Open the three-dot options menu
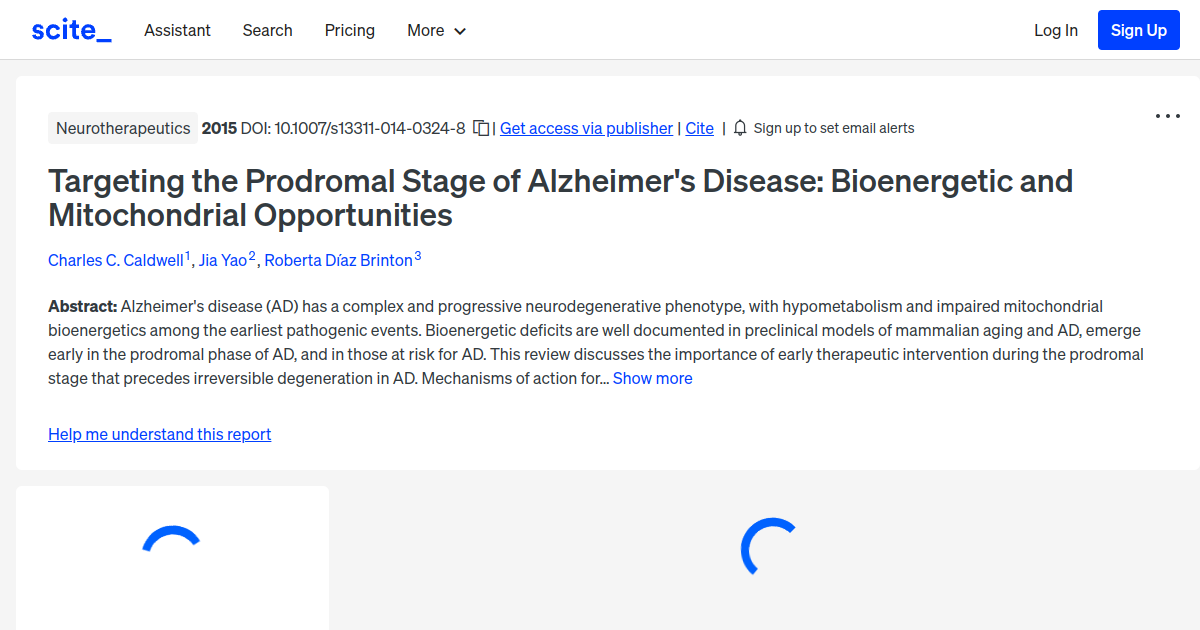This screenshot has height=630, width=1200. [1167, 116]
